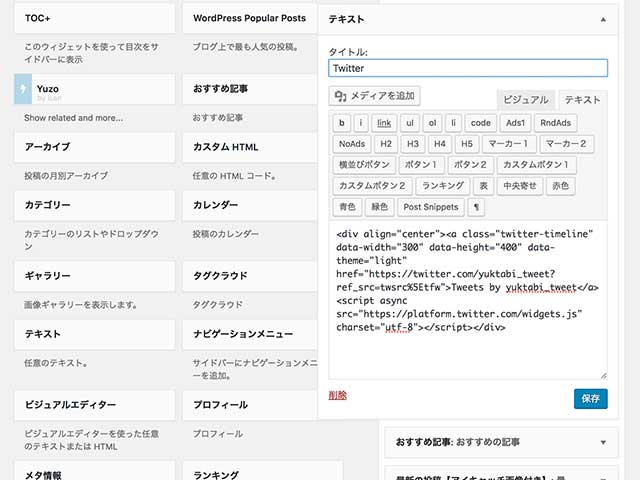The image size is (640, 480).
Task: Select the ギャラリー available widget
Action: [95, 276]
